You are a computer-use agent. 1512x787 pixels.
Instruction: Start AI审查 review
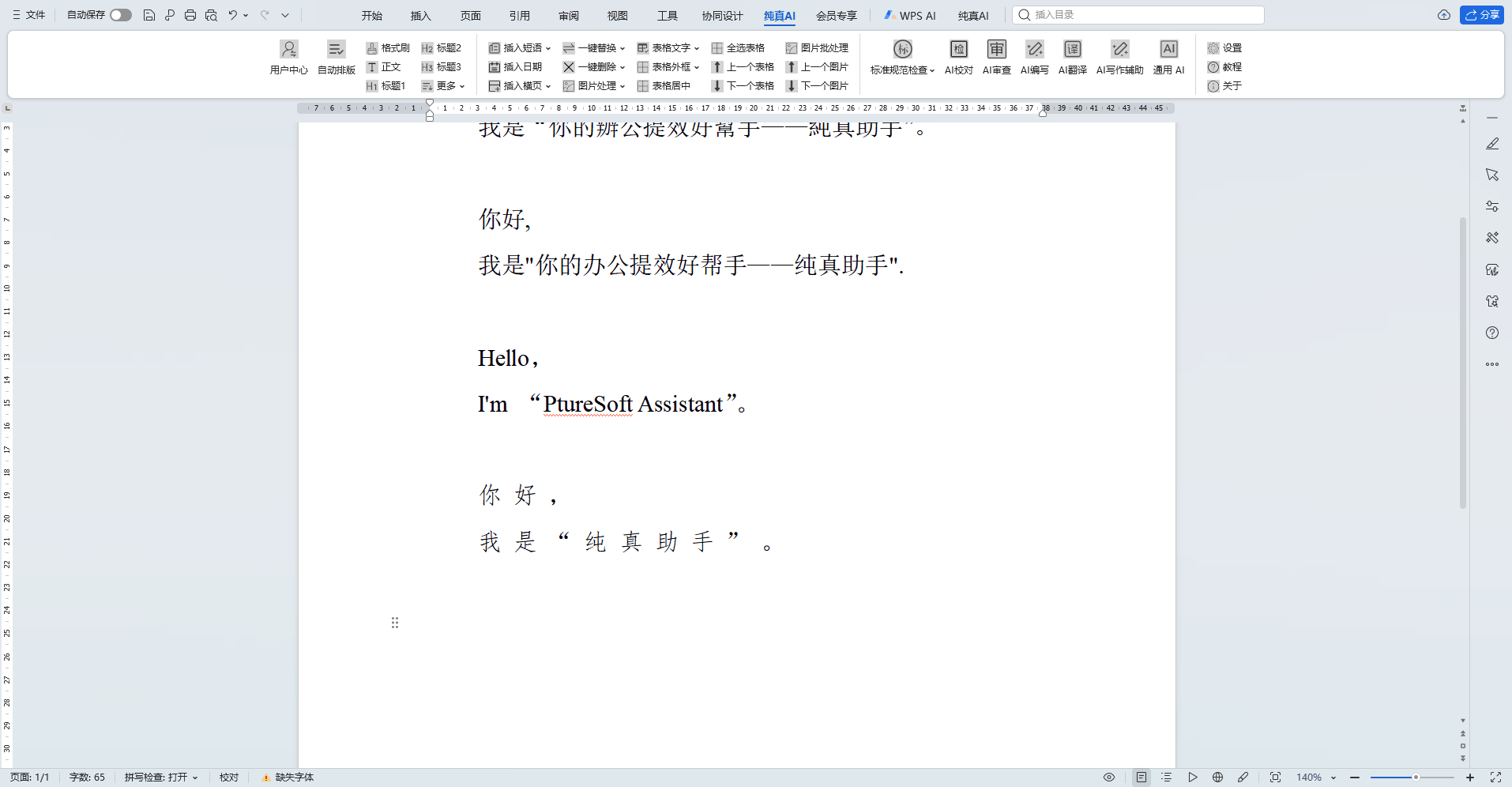click(997, 58)
